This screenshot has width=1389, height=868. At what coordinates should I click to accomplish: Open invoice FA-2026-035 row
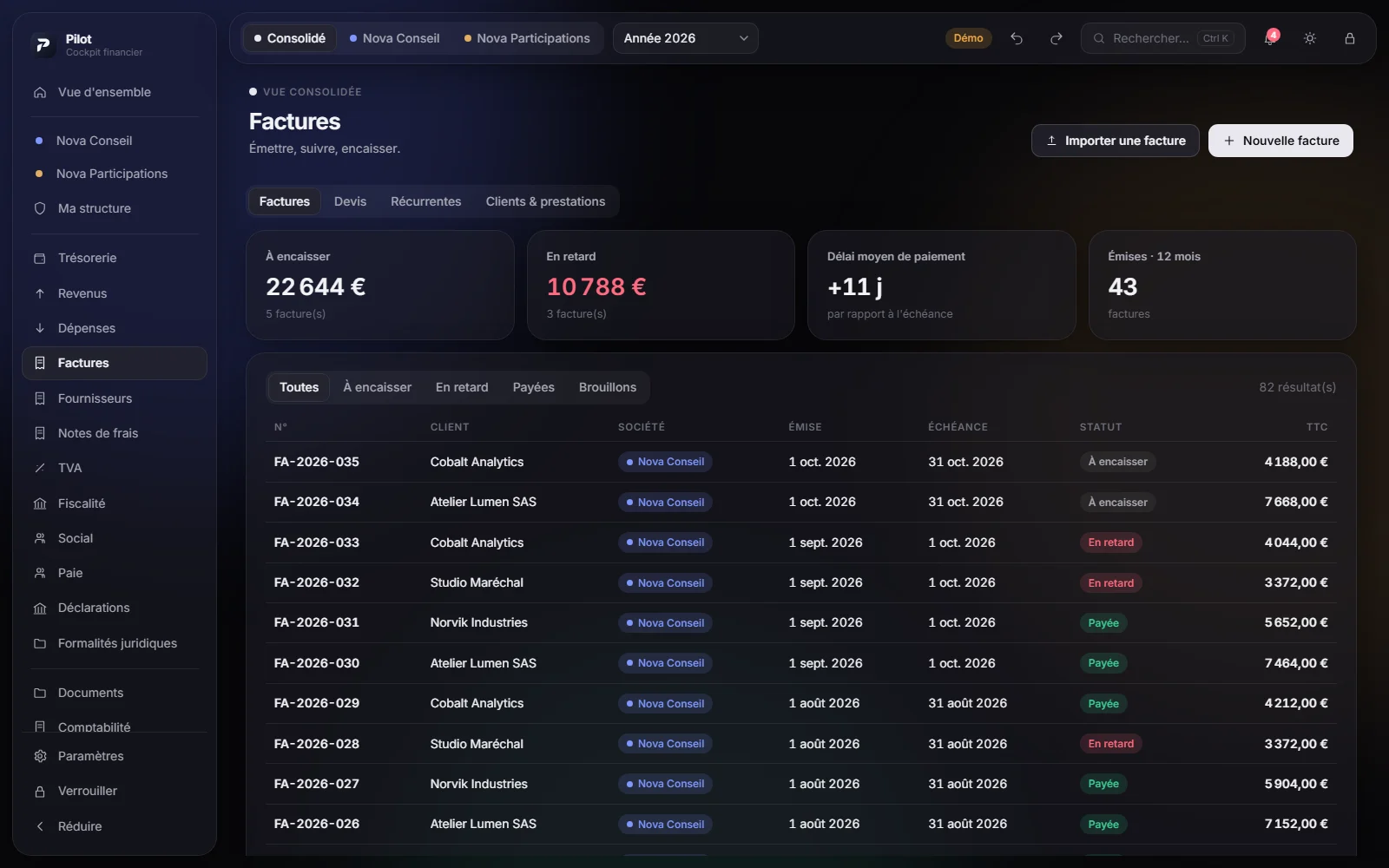pos(800,462)
